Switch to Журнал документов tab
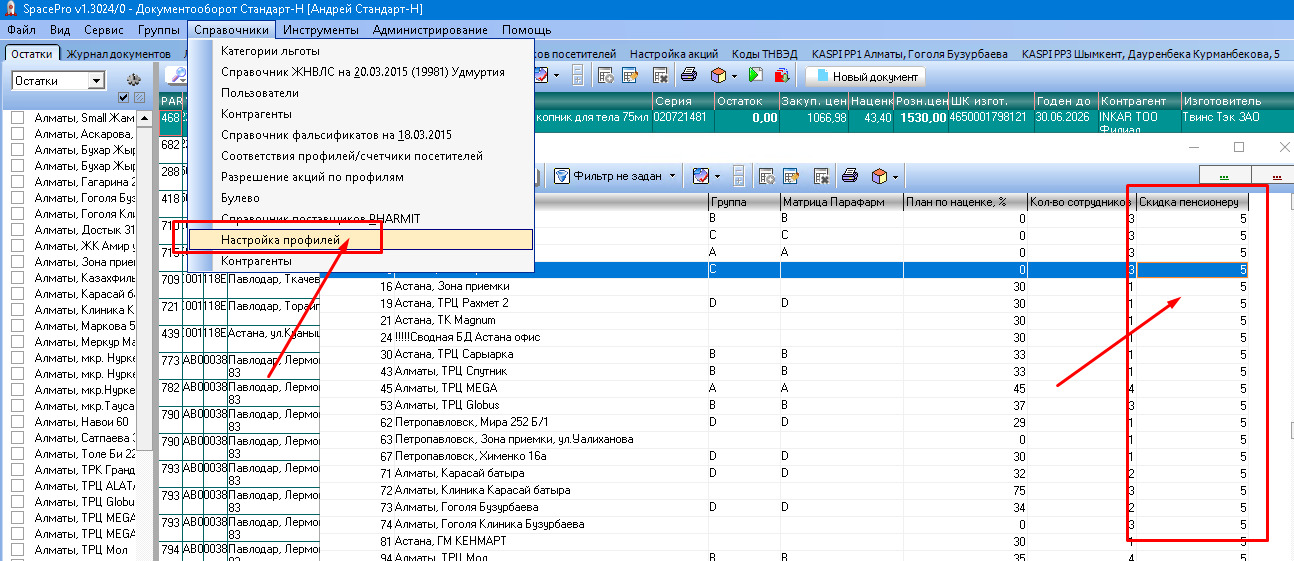Image resolution: width=1294 pixels, height=561 pixels. (118, 53)
